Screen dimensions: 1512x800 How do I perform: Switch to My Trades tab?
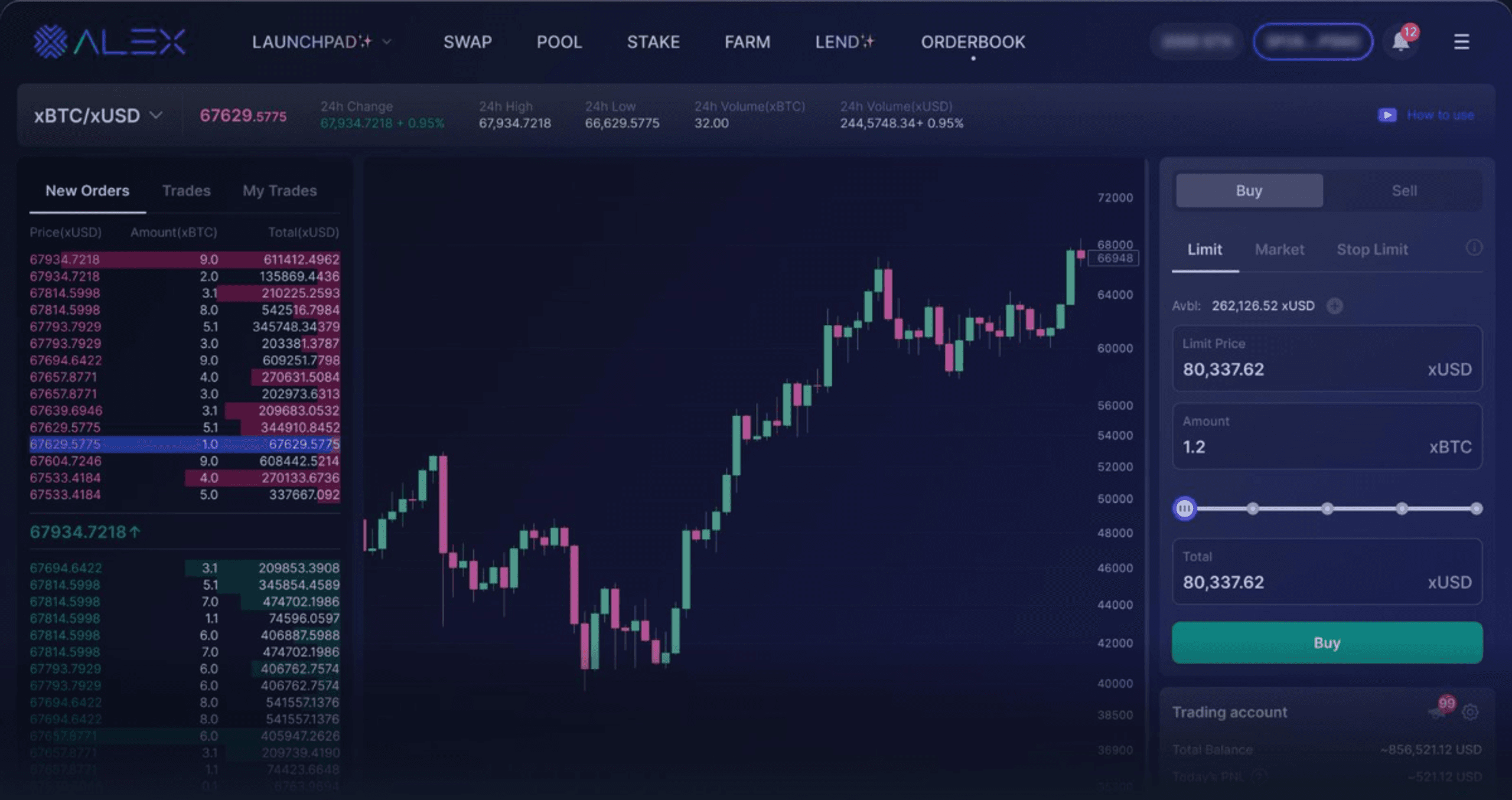click(280, 191)
